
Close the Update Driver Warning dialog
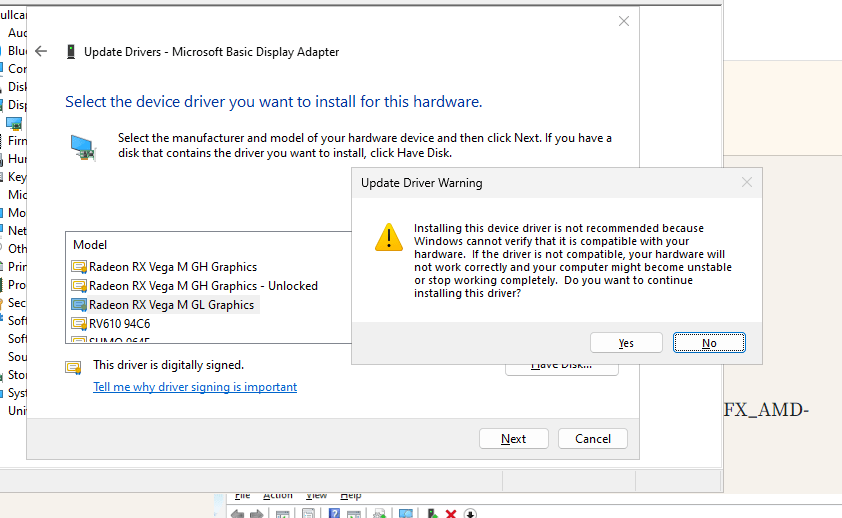pyautogui.click(x=746, y=183)
